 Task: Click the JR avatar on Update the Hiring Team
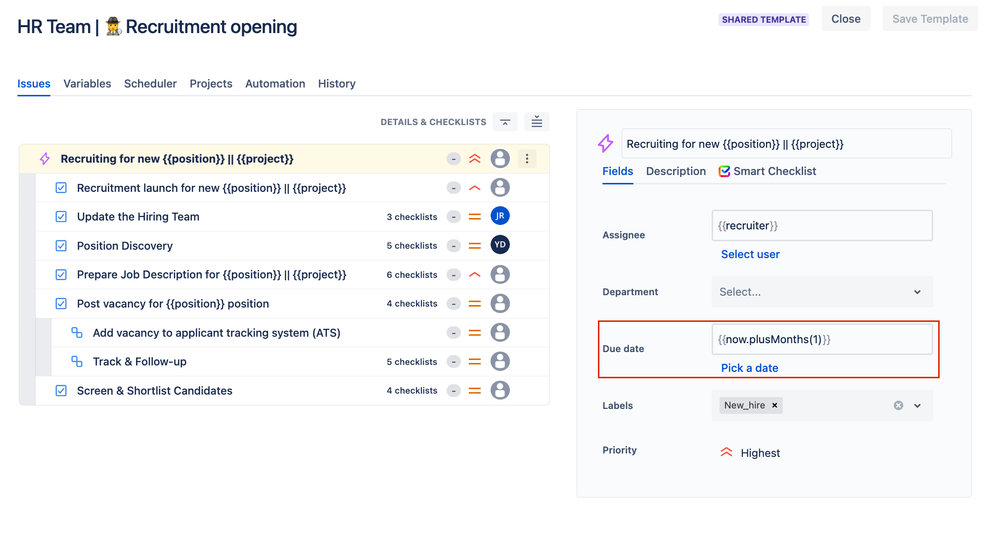(500, 216)
